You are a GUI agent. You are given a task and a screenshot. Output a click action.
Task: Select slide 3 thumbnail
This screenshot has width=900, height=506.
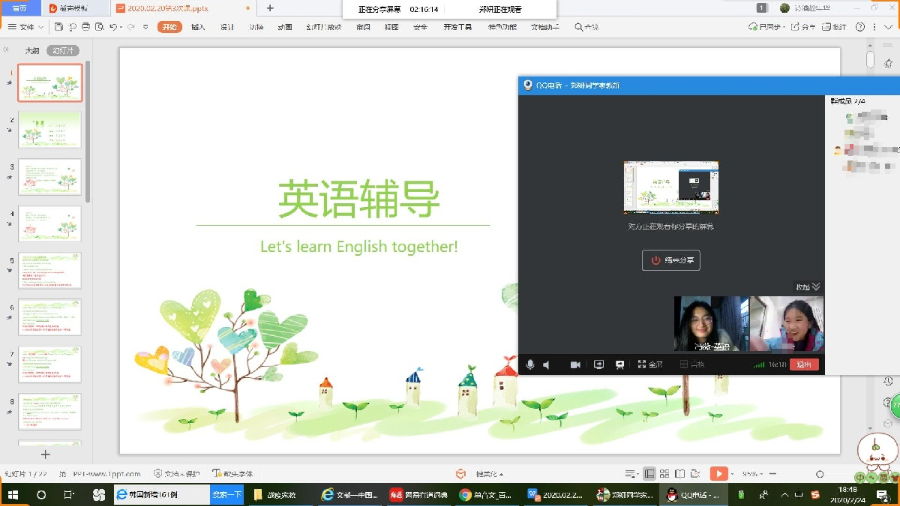[x=50, y=177]
